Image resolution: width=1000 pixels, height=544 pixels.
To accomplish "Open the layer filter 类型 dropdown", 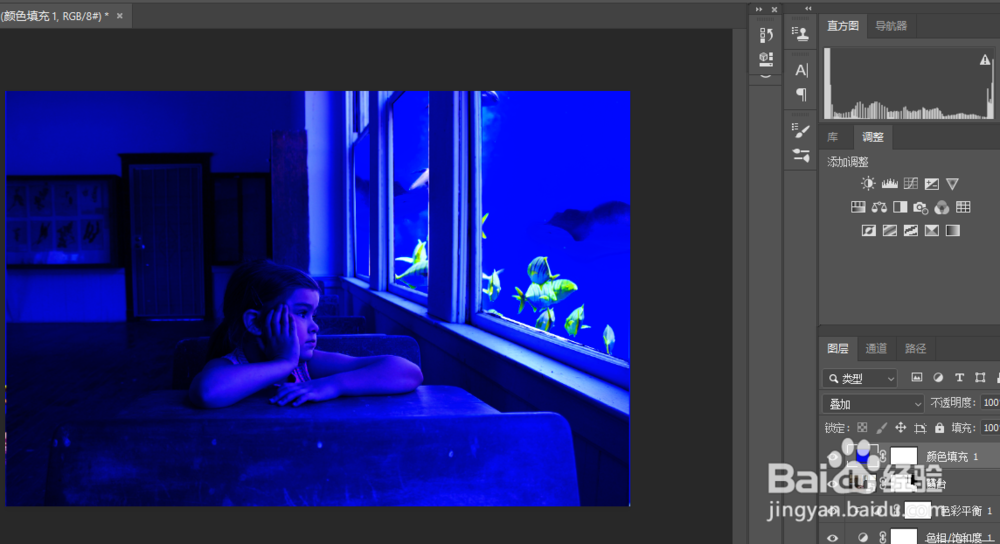I will 860,378.
